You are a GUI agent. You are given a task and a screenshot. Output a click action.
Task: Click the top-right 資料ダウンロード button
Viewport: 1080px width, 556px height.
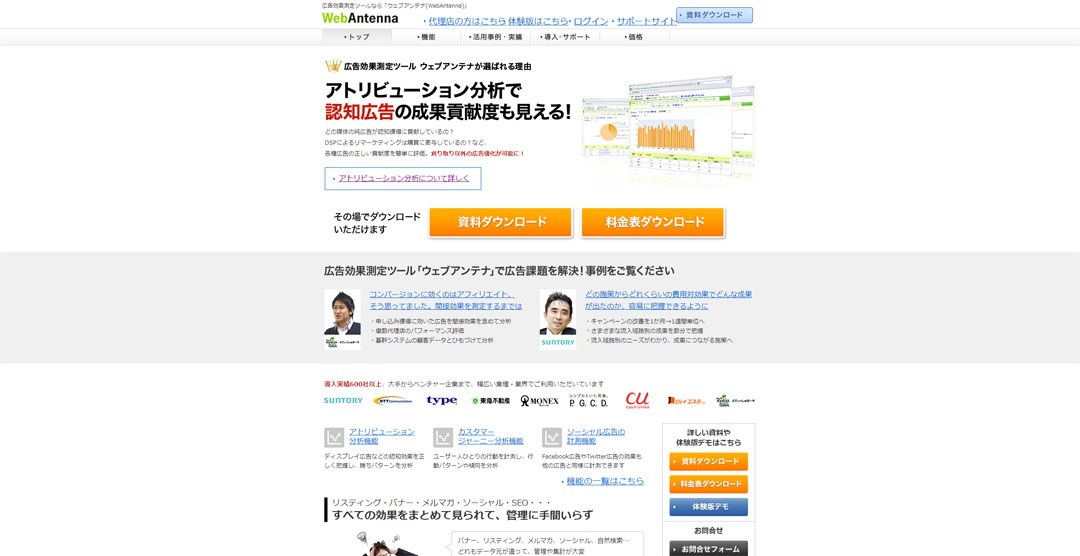click(714, 14)
